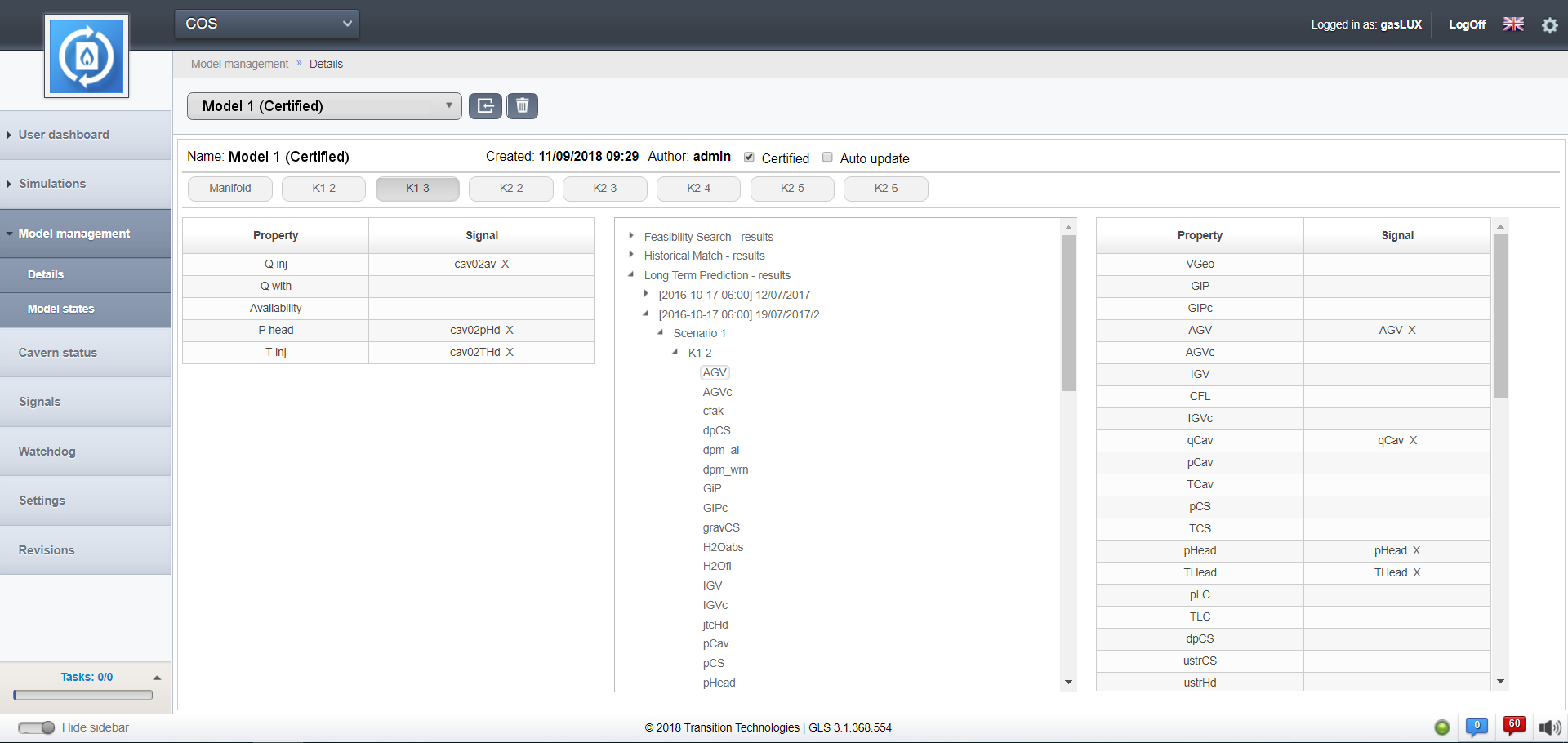The height and width of the screenshot is (743, 1568).
Task: Remove the cav02av signal with X
Action: click(506, 264)
